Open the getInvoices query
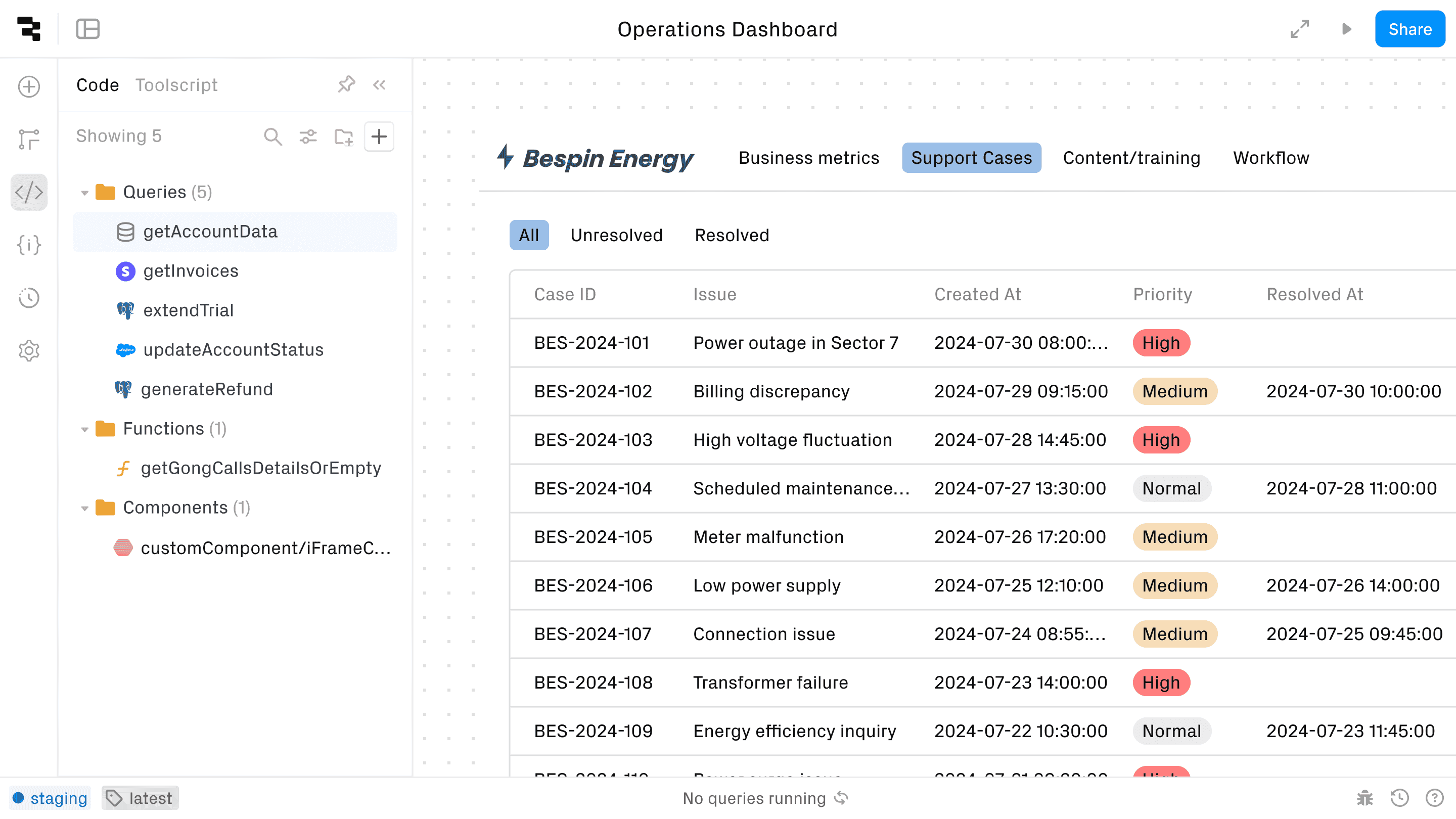This screenshot has width=1456, height=819. pos(235,271)
